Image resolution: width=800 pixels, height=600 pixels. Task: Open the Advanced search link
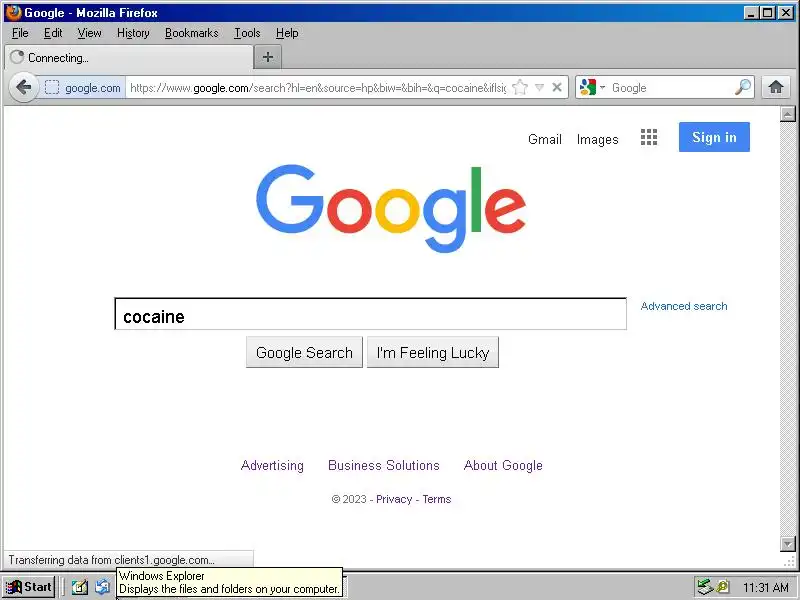[684, 306]
